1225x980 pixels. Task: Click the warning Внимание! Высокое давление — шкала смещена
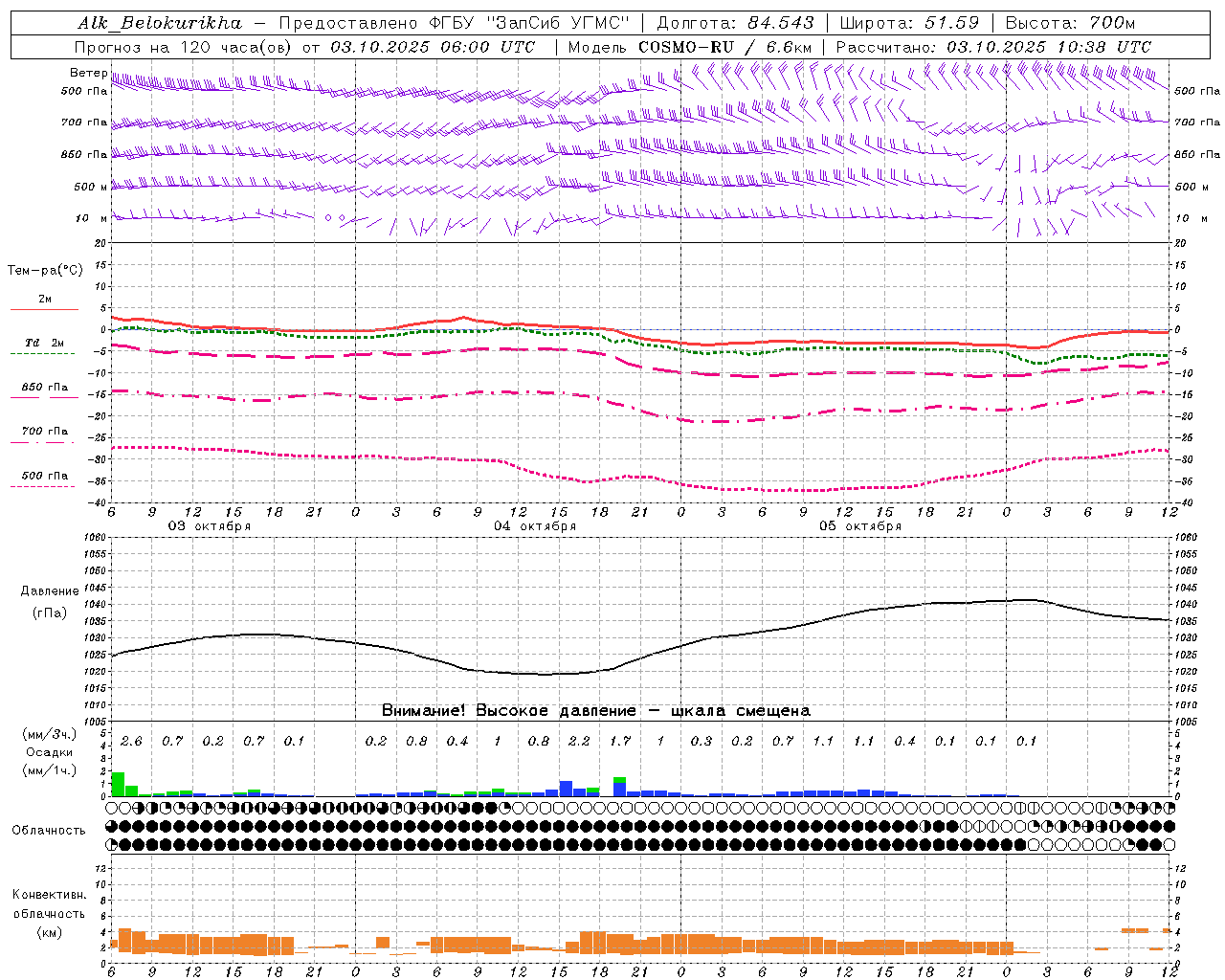click(x=596, y=711)
